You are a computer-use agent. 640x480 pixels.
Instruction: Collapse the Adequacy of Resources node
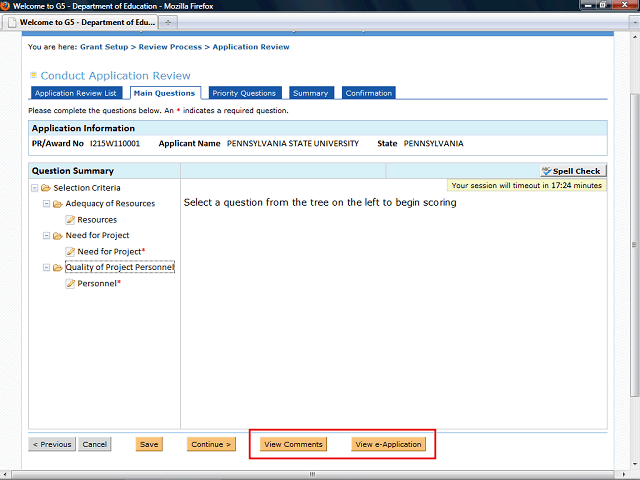(x=47, y=204)
